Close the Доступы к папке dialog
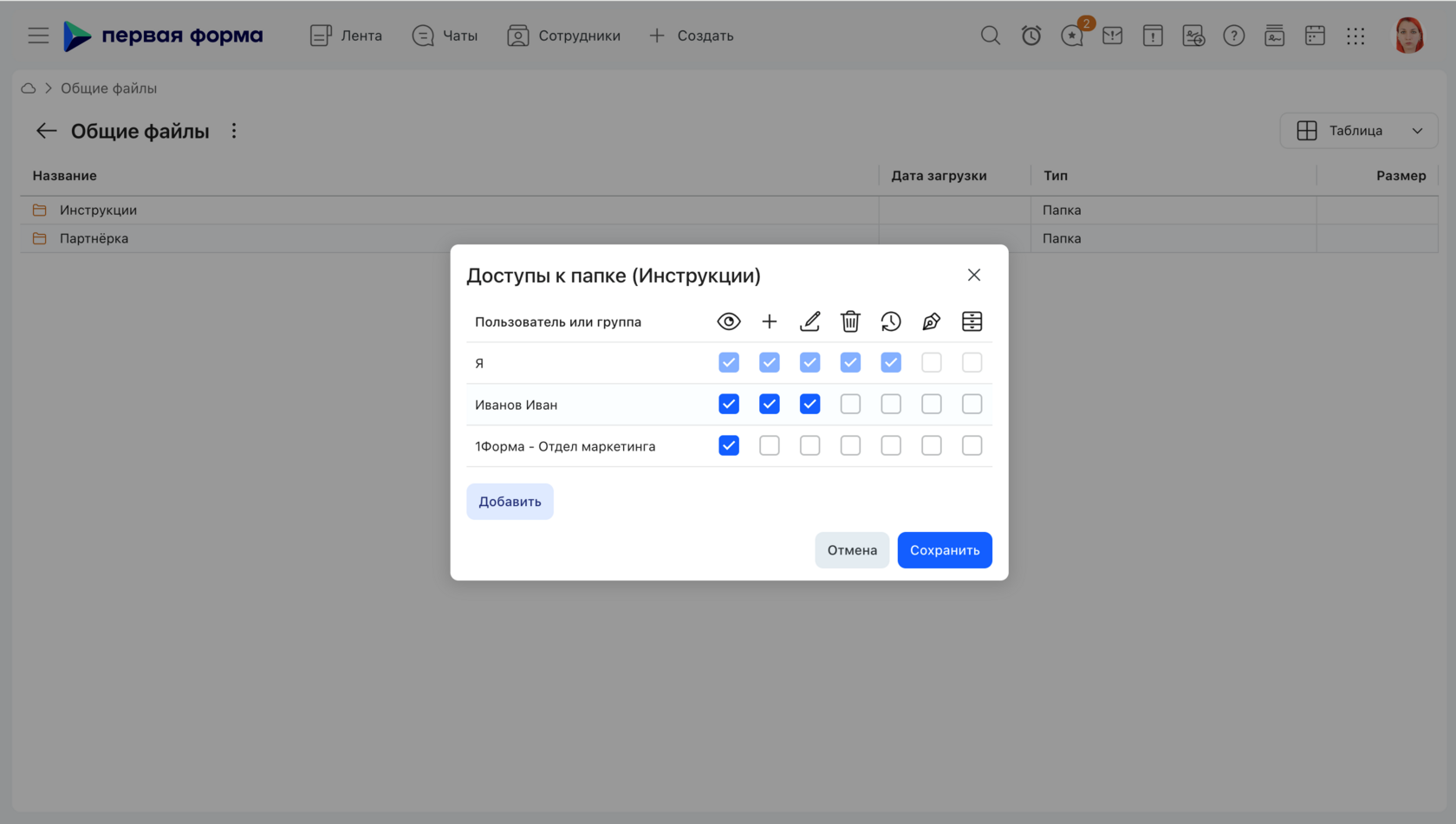 click(974, 275)
